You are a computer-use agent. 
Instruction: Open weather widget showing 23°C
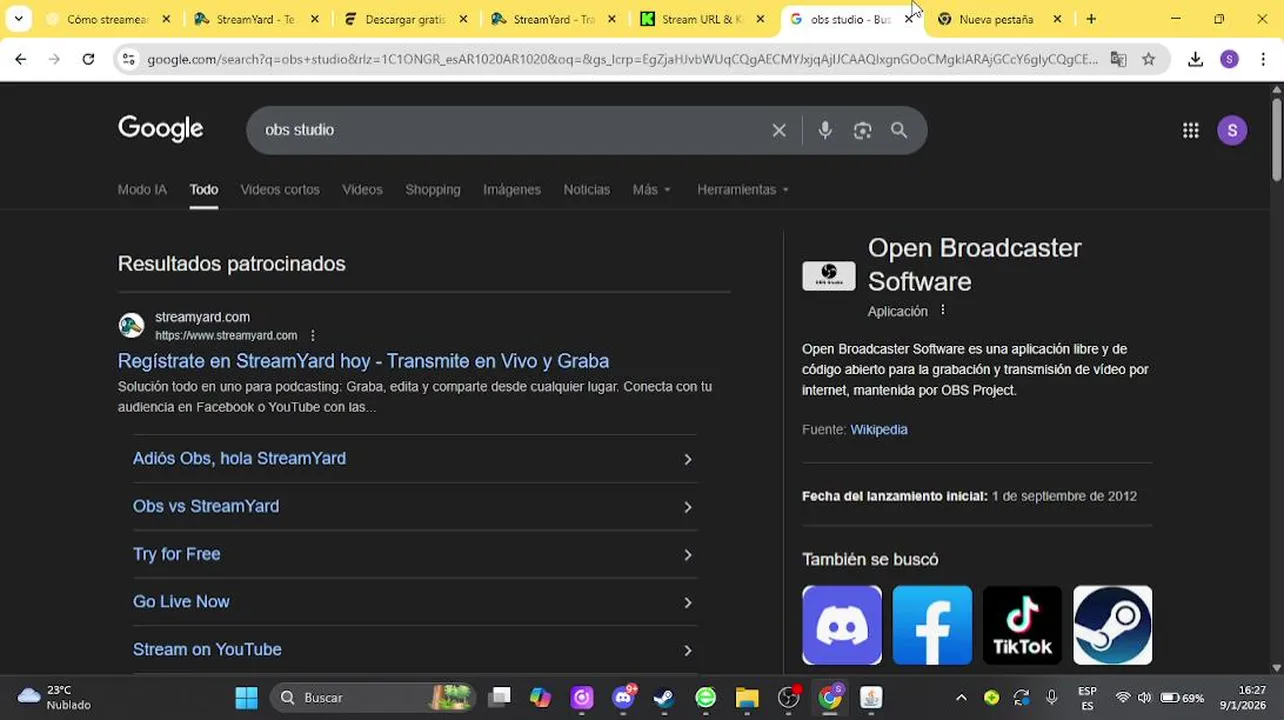point(56,697)
